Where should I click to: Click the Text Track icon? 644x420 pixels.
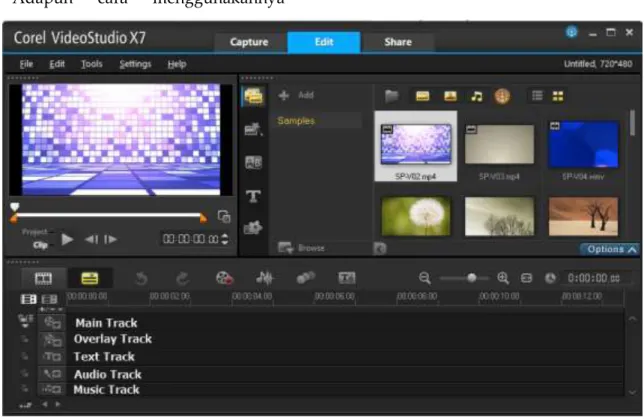(x=53, y=357)
